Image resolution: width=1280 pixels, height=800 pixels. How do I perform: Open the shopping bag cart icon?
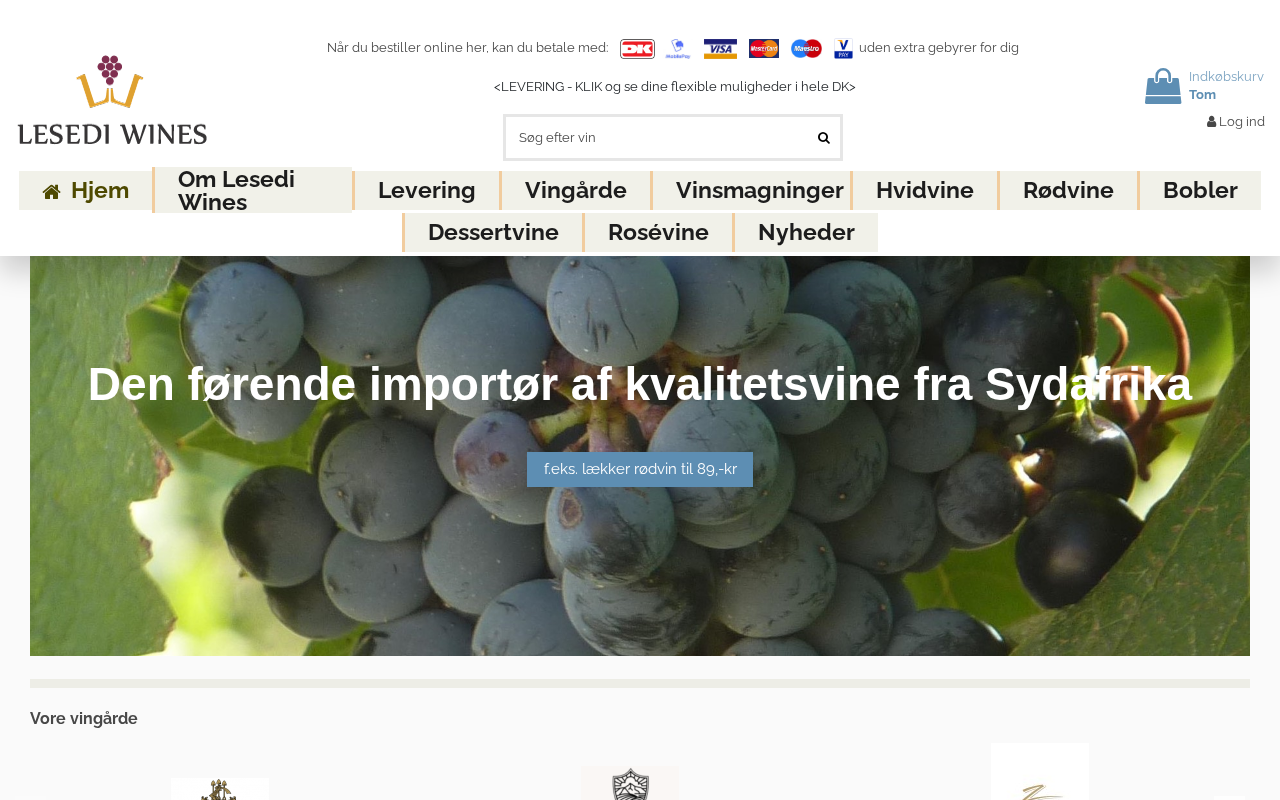click(1163, 86)
